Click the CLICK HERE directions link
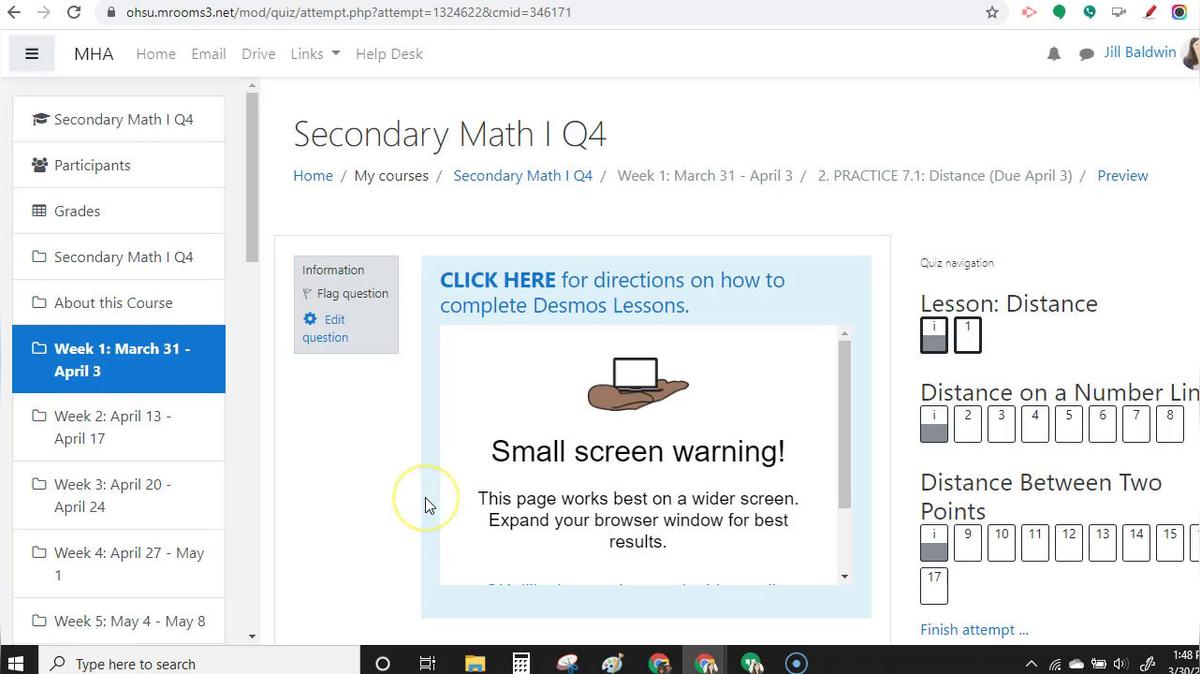Screen dimensions: 1200x674 tap(498, 280)
